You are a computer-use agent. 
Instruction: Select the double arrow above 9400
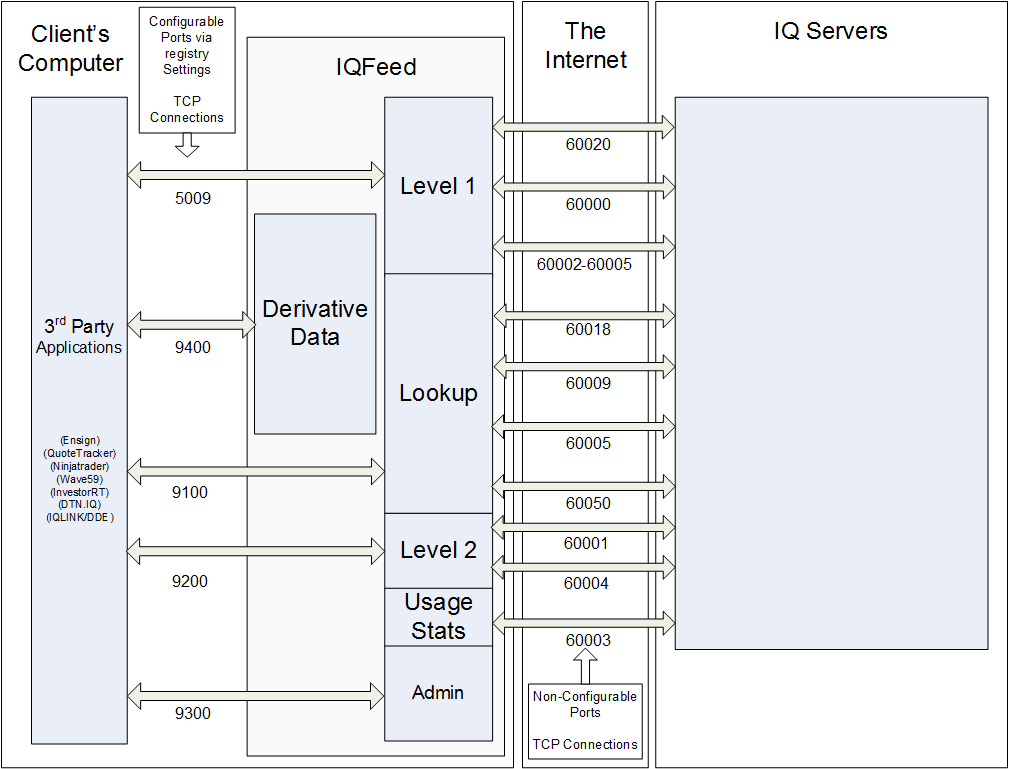[191, 324]
